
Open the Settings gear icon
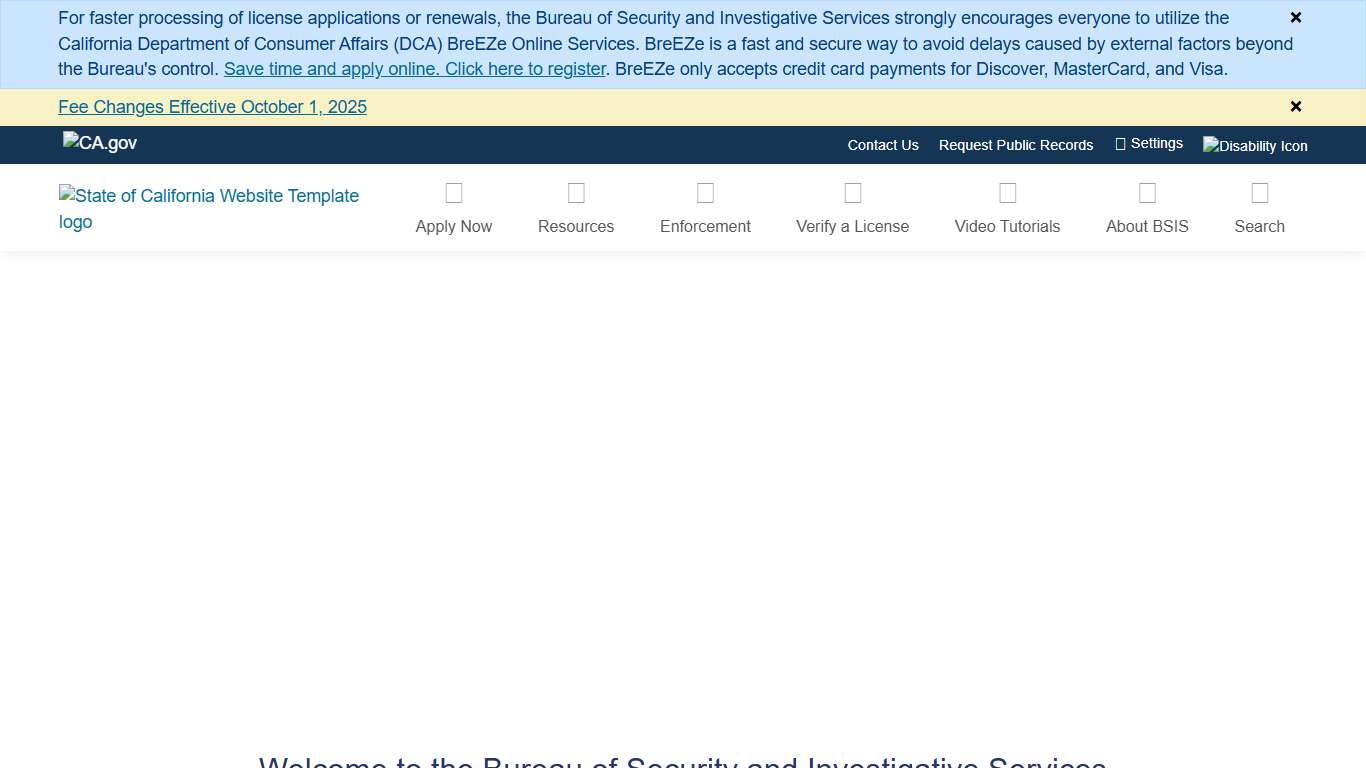point(1118,143)
